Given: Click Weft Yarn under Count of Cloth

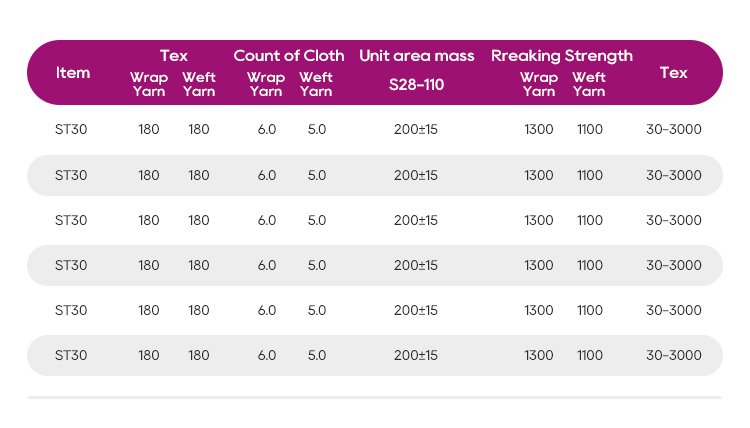Looking at the screenshot, I should [x=316, y=84].
